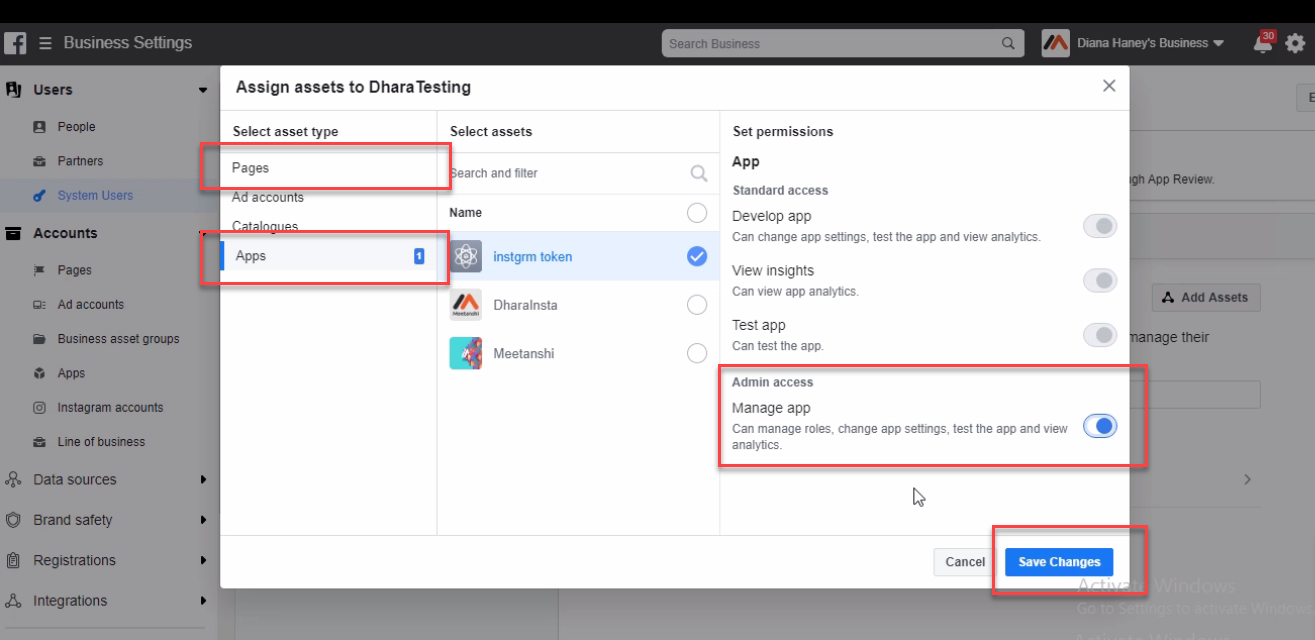This screenshot has height=640, width=1315.
Task: Click search magnifier in Select assets
Action: pos(699,173)
